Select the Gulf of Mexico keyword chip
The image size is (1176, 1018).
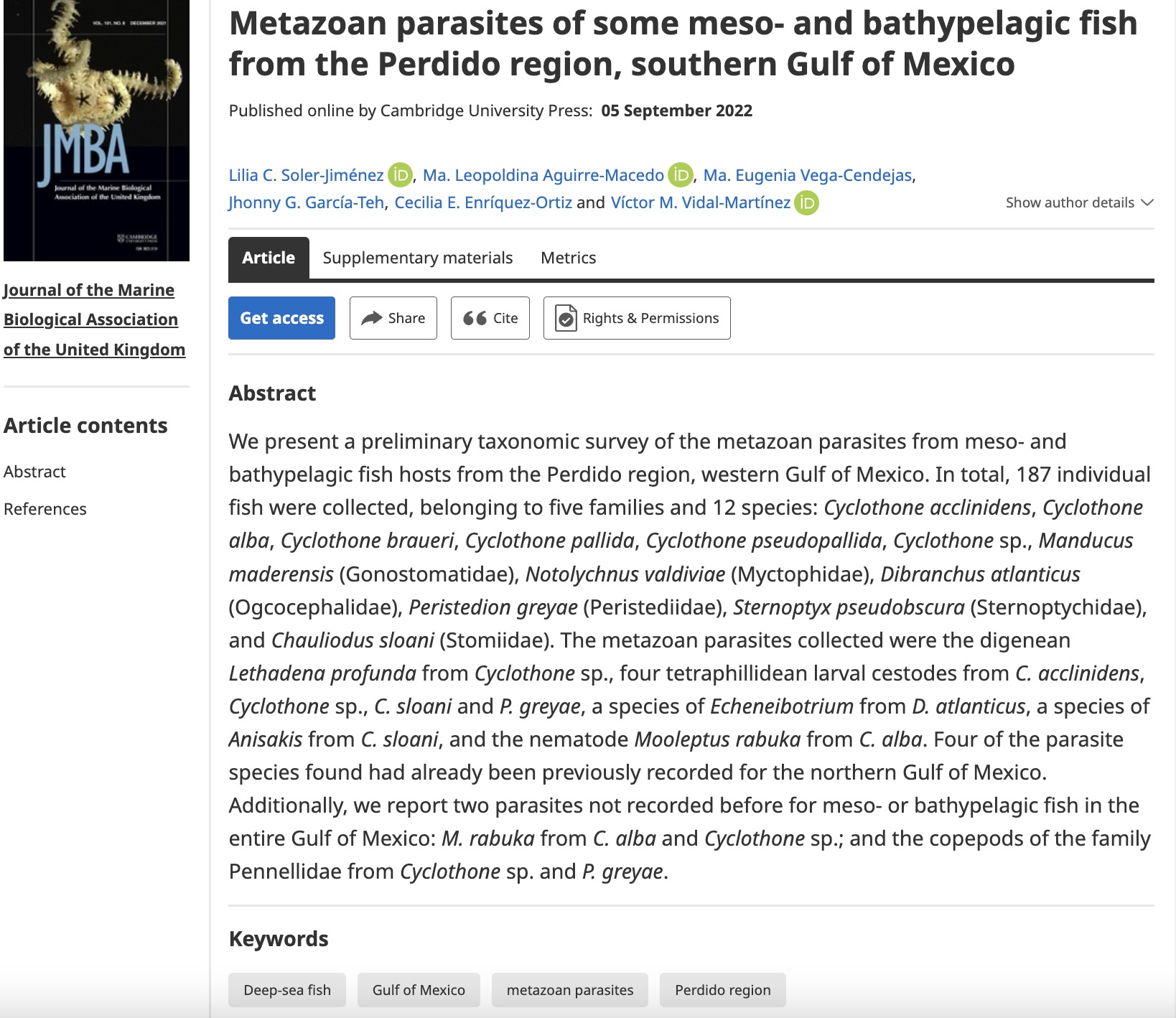419,989
